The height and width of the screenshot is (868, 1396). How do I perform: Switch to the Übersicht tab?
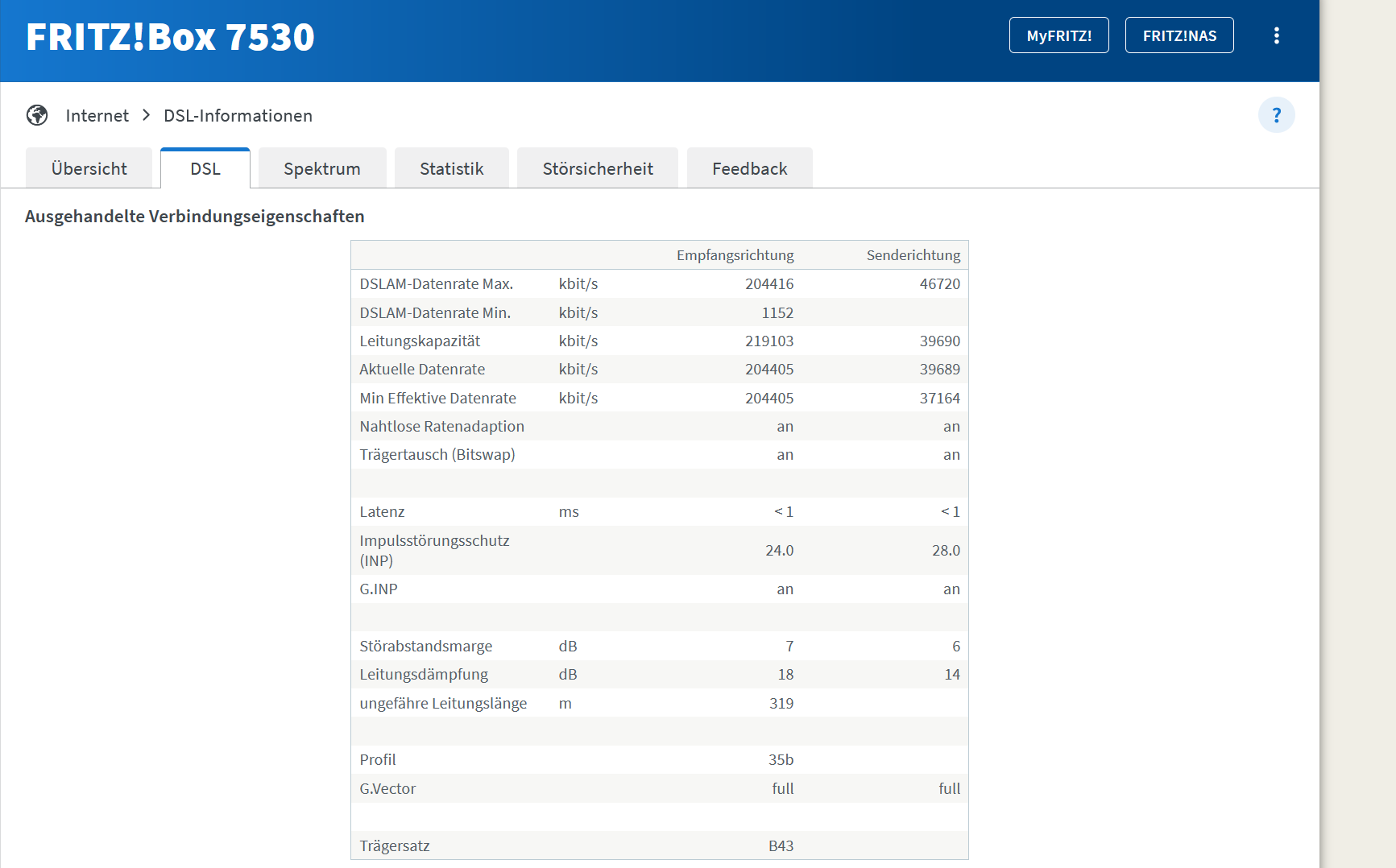coord(89,168)
